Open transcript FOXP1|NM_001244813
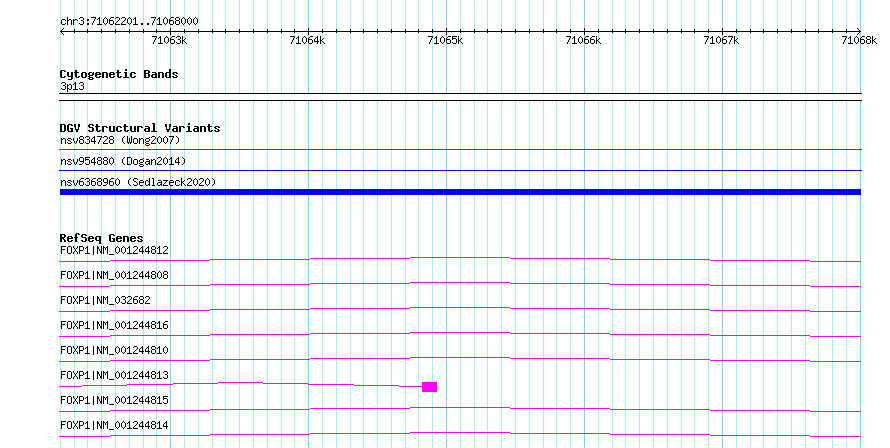 click(114, 375)
